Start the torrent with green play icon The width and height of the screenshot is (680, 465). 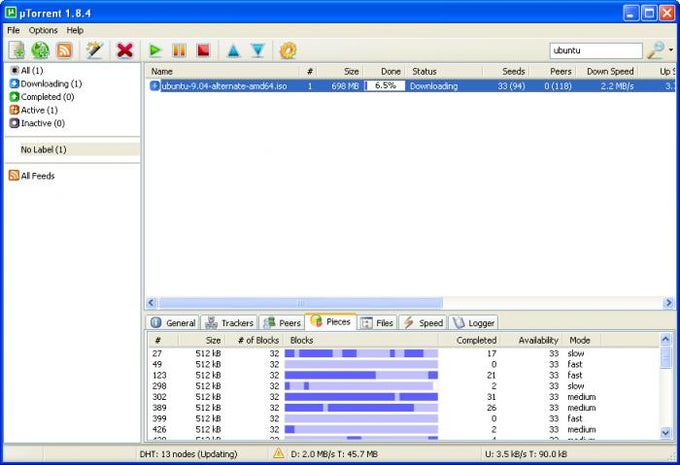coord(155,50)
